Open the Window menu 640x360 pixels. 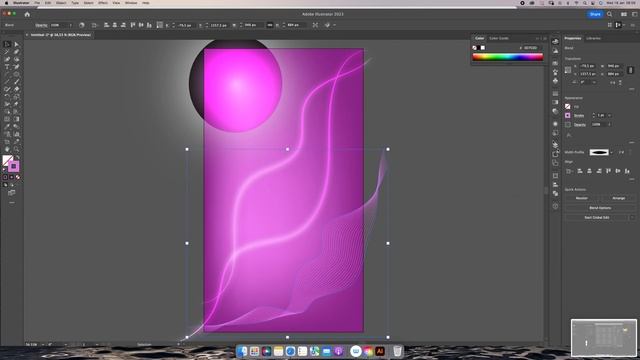point(131,3)
